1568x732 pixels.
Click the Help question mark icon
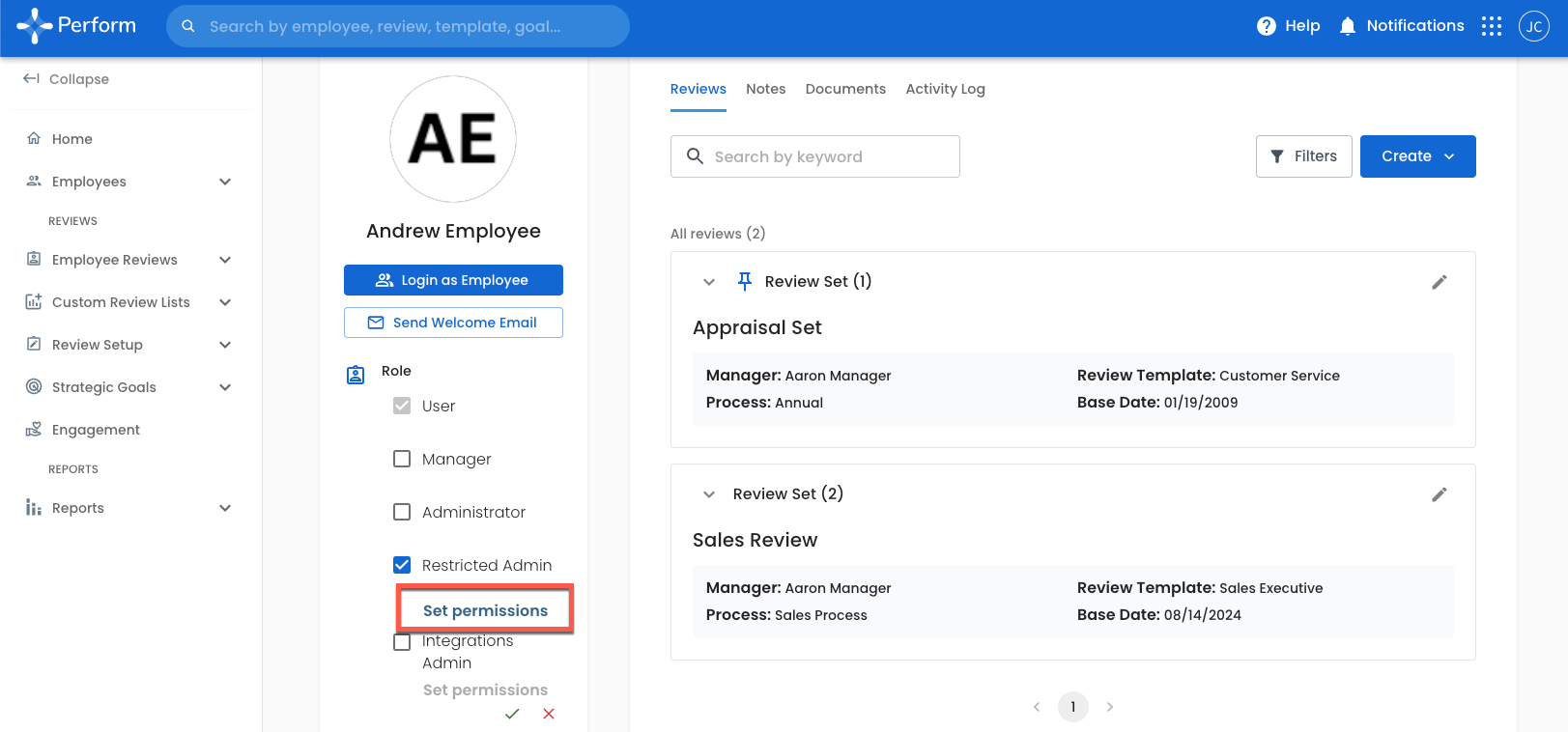tap(1266, 26)
